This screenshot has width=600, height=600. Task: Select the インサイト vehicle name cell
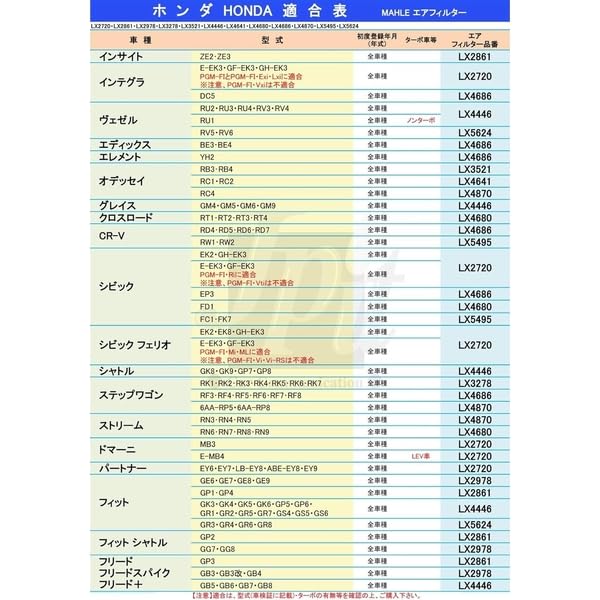(125, 57)
